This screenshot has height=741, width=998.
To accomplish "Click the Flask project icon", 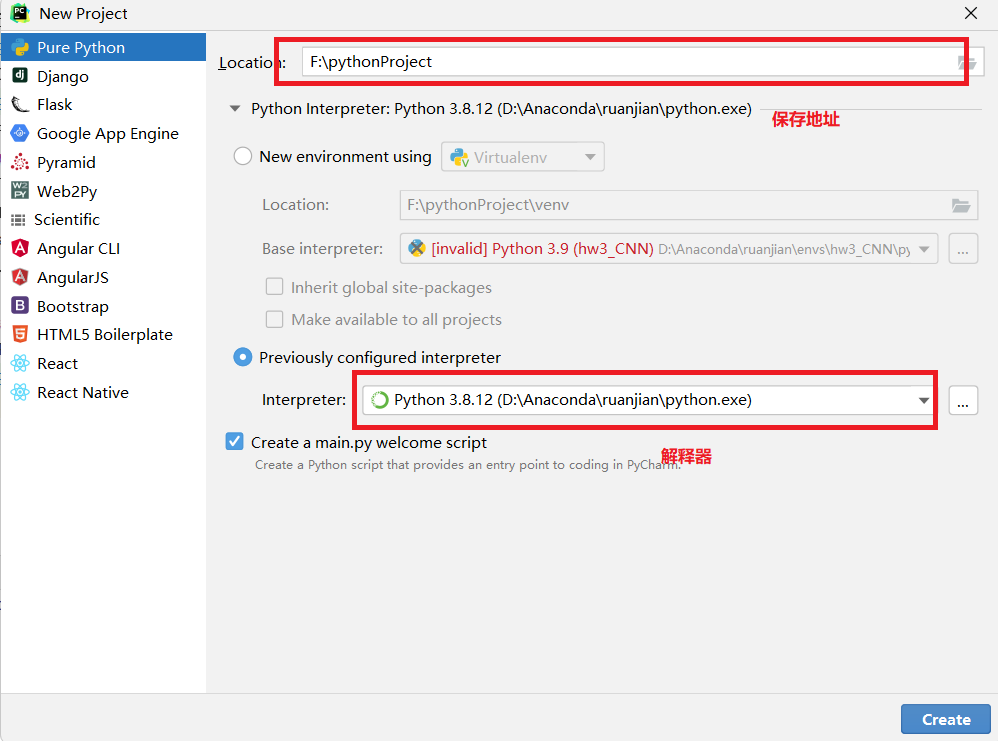I will coord(20,104).
